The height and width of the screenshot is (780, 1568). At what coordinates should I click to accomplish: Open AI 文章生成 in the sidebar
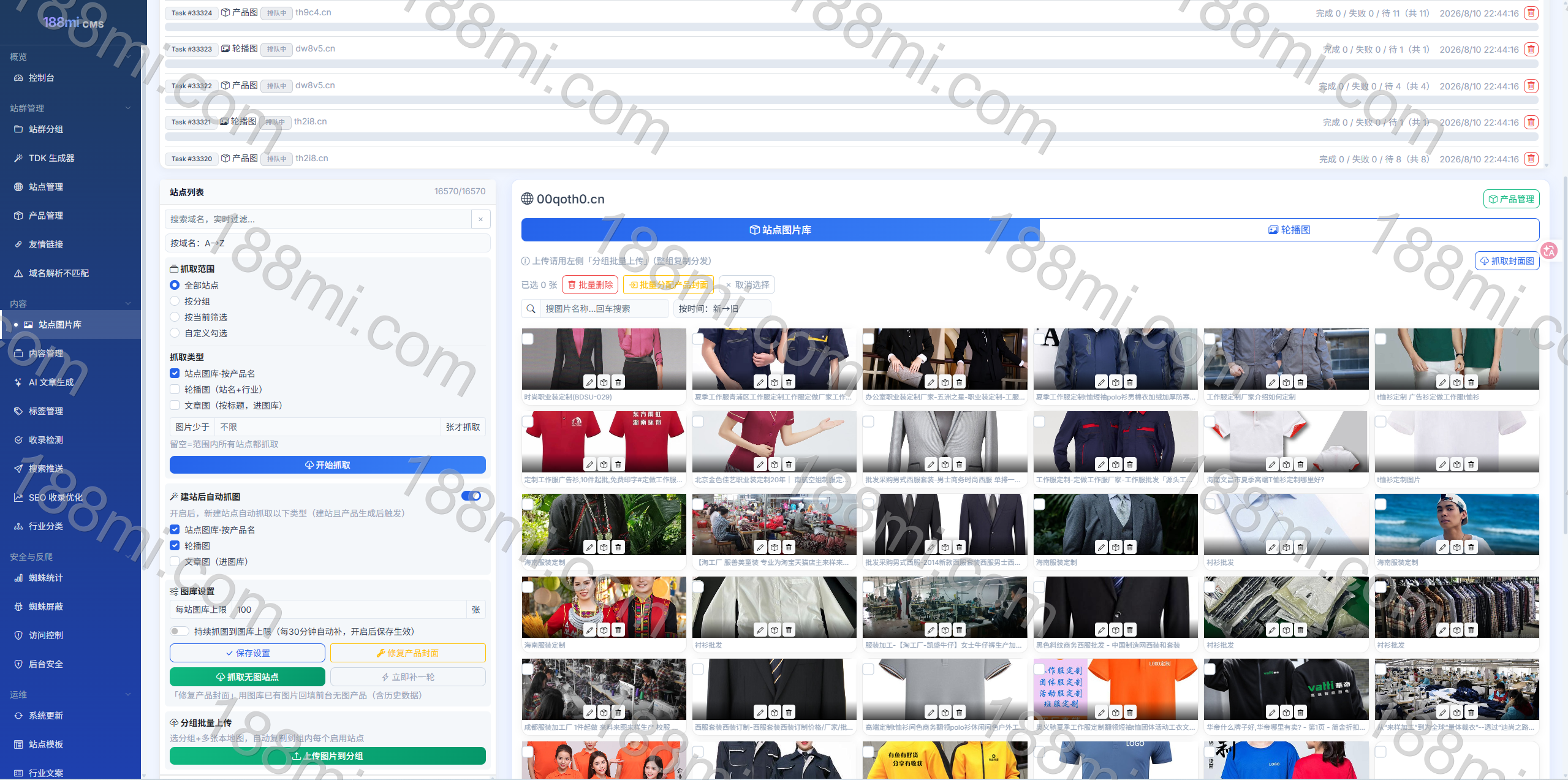[70, 382]
